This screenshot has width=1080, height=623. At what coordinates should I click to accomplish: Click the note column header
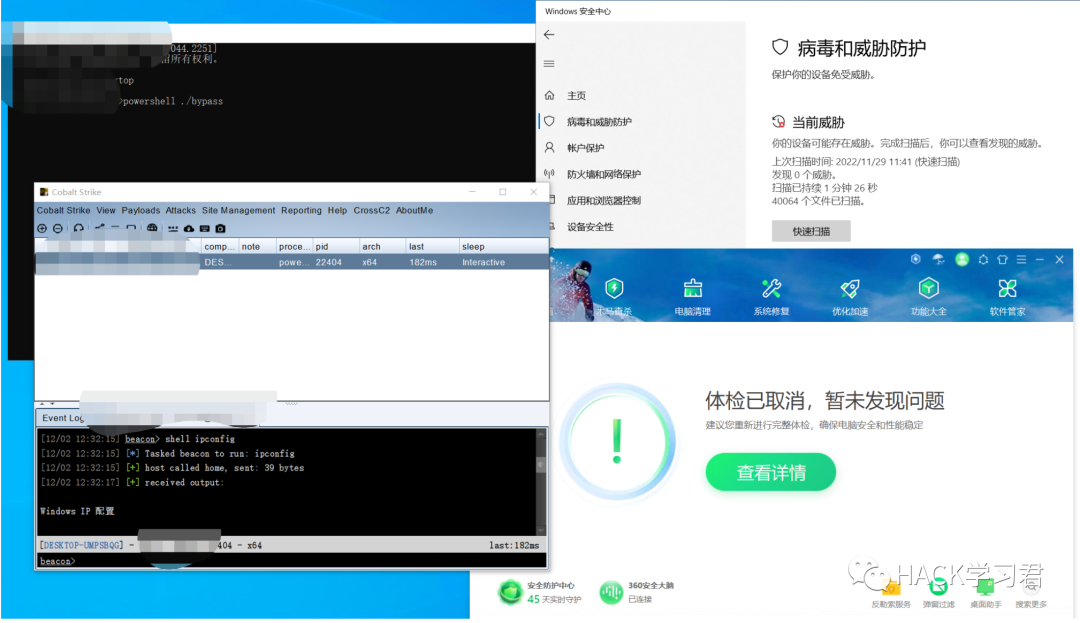pos(257,246)
